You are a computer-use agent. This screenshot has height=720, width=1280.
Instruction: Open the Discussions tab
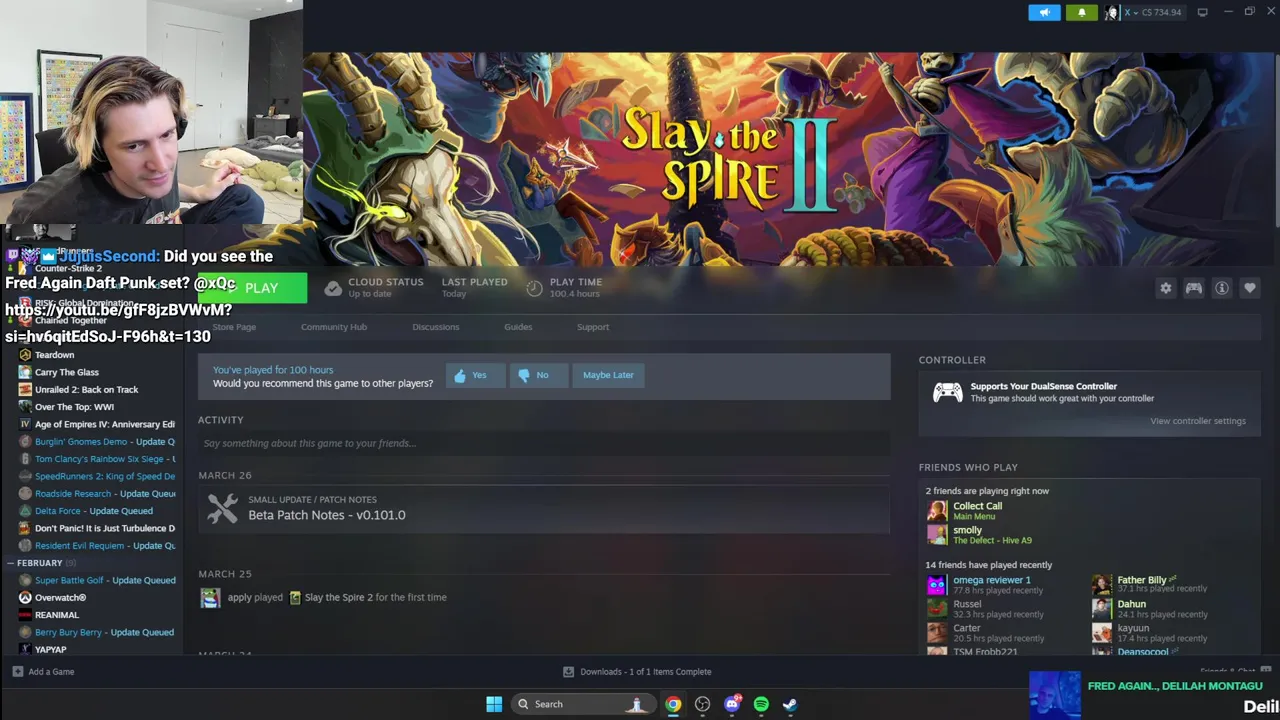pos(436,327)
